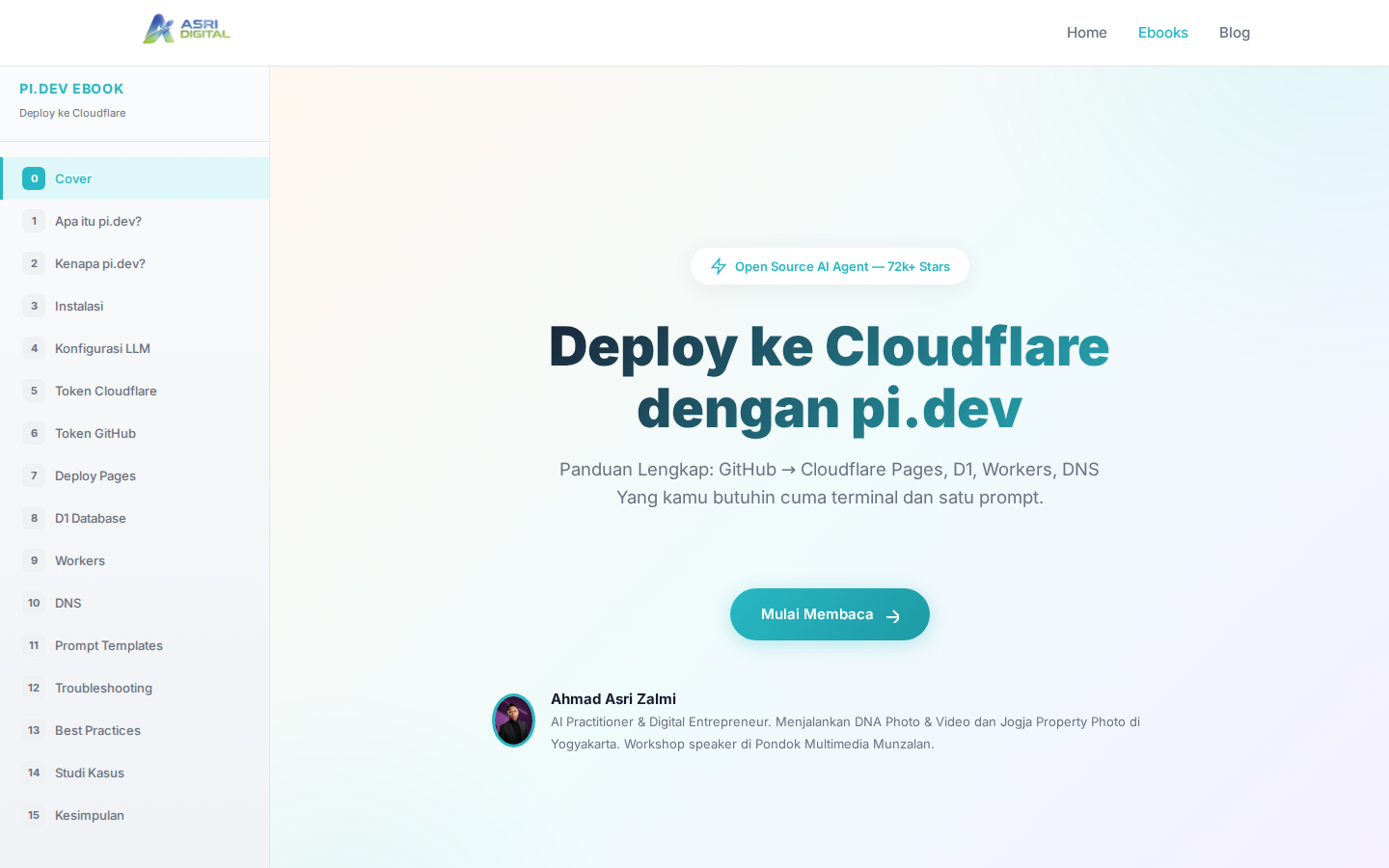1389x868 pixels.
Task: Click the chapter 15 number badge
Action: [x=34, y=815]
